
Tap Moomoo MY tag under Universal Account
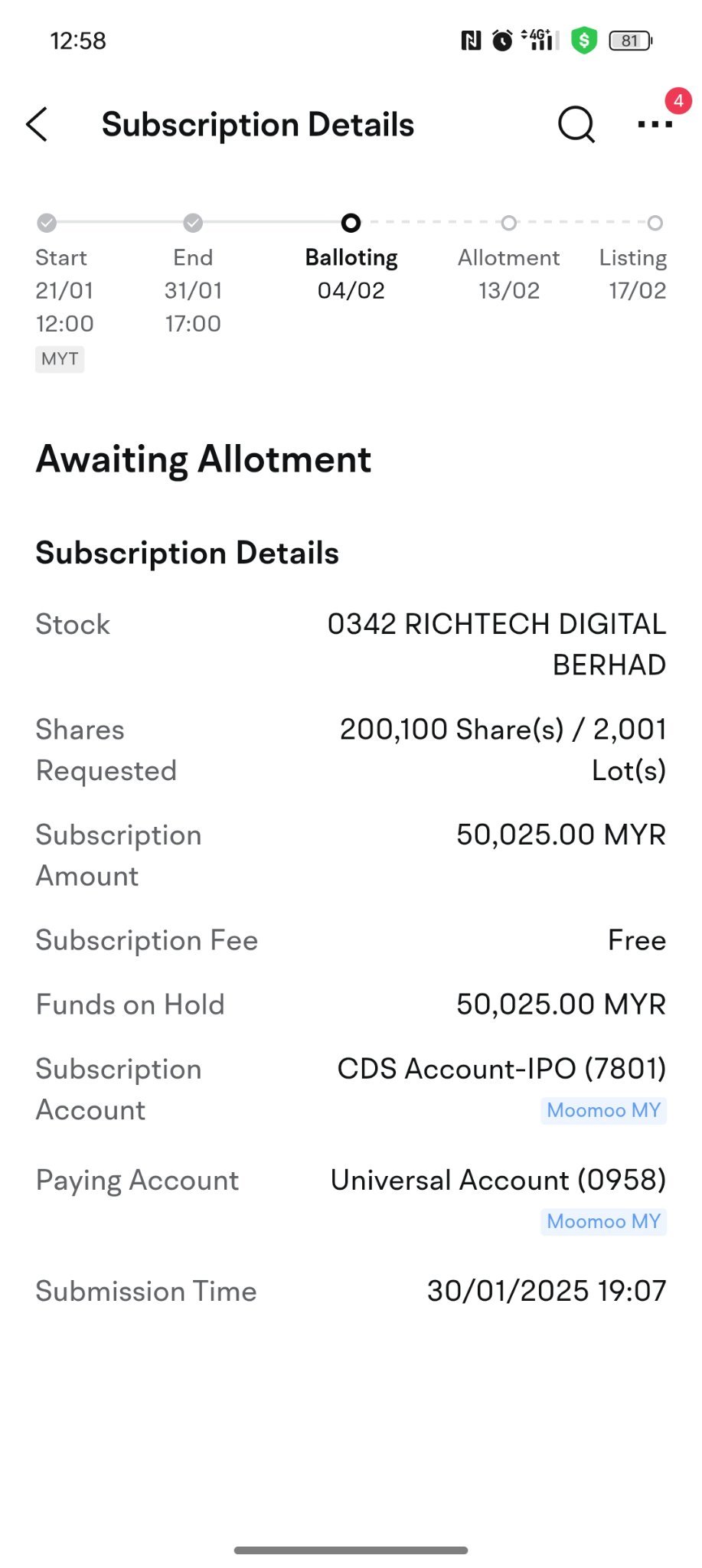[603, 1221]
